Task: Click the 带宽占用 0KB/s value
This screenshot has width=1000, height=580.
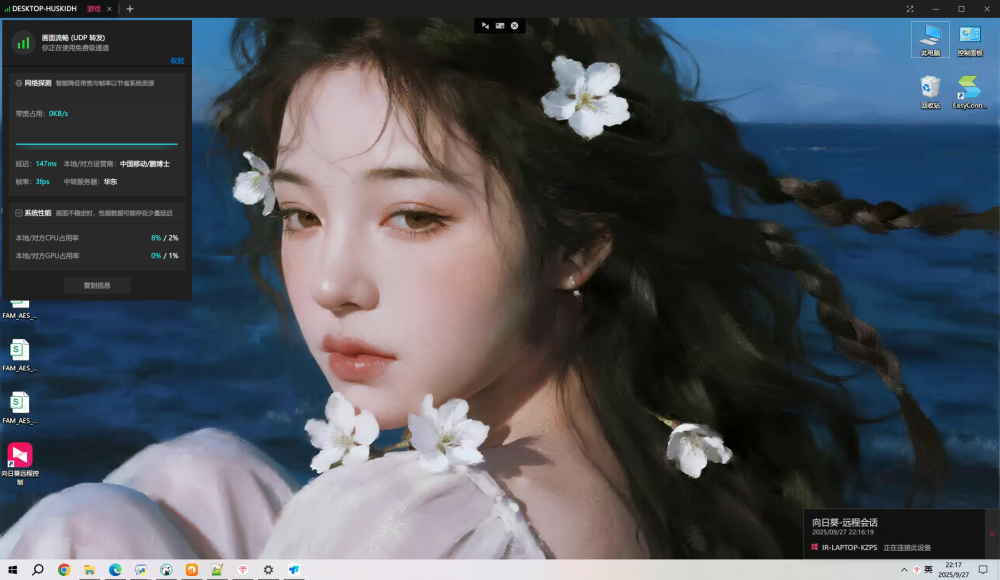Action: (58, 114)
